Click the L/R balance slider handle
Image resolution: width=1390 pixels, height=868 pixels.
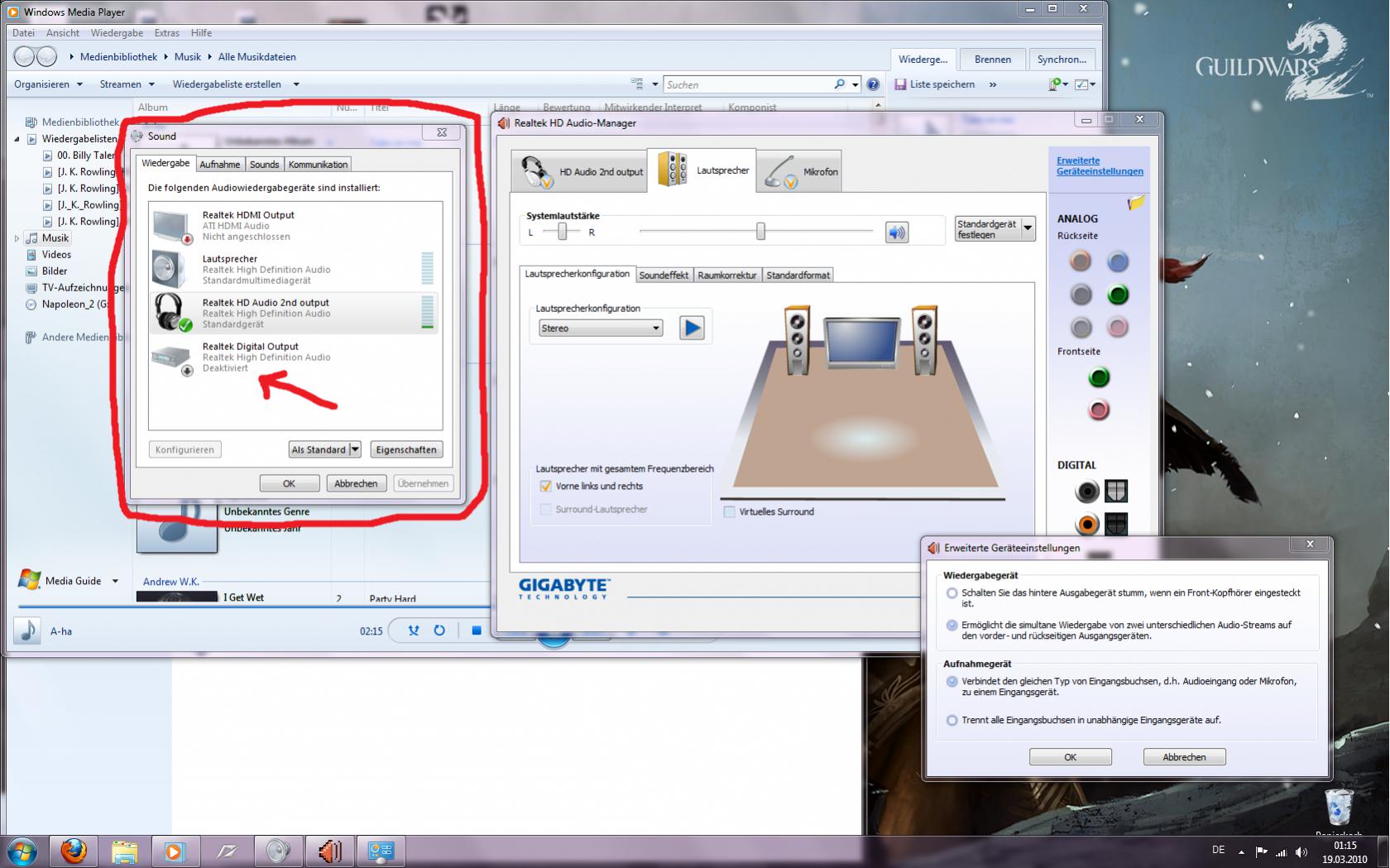563,232
